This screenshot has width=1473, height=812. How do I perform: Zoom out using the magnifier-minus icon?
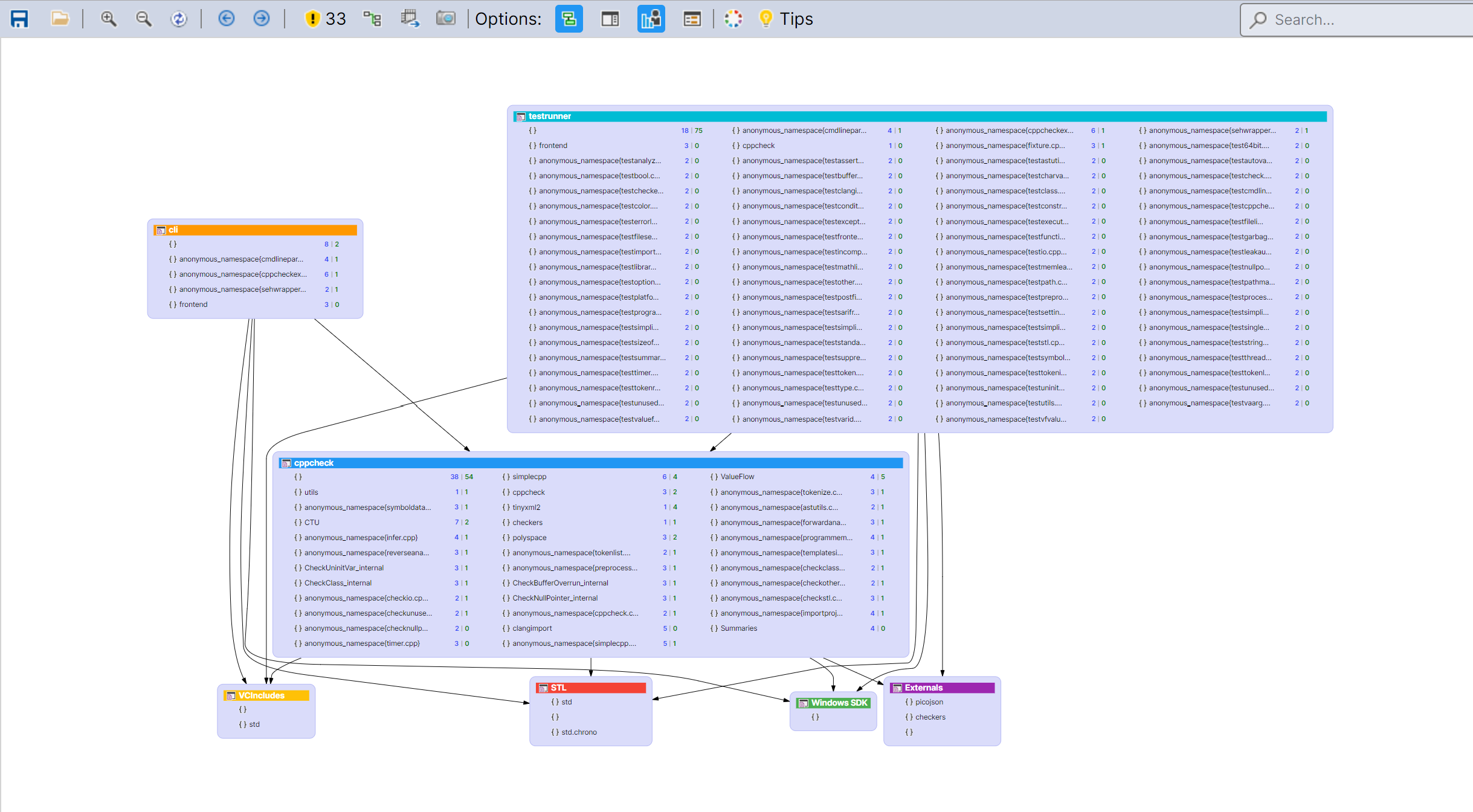click(144, 19)
